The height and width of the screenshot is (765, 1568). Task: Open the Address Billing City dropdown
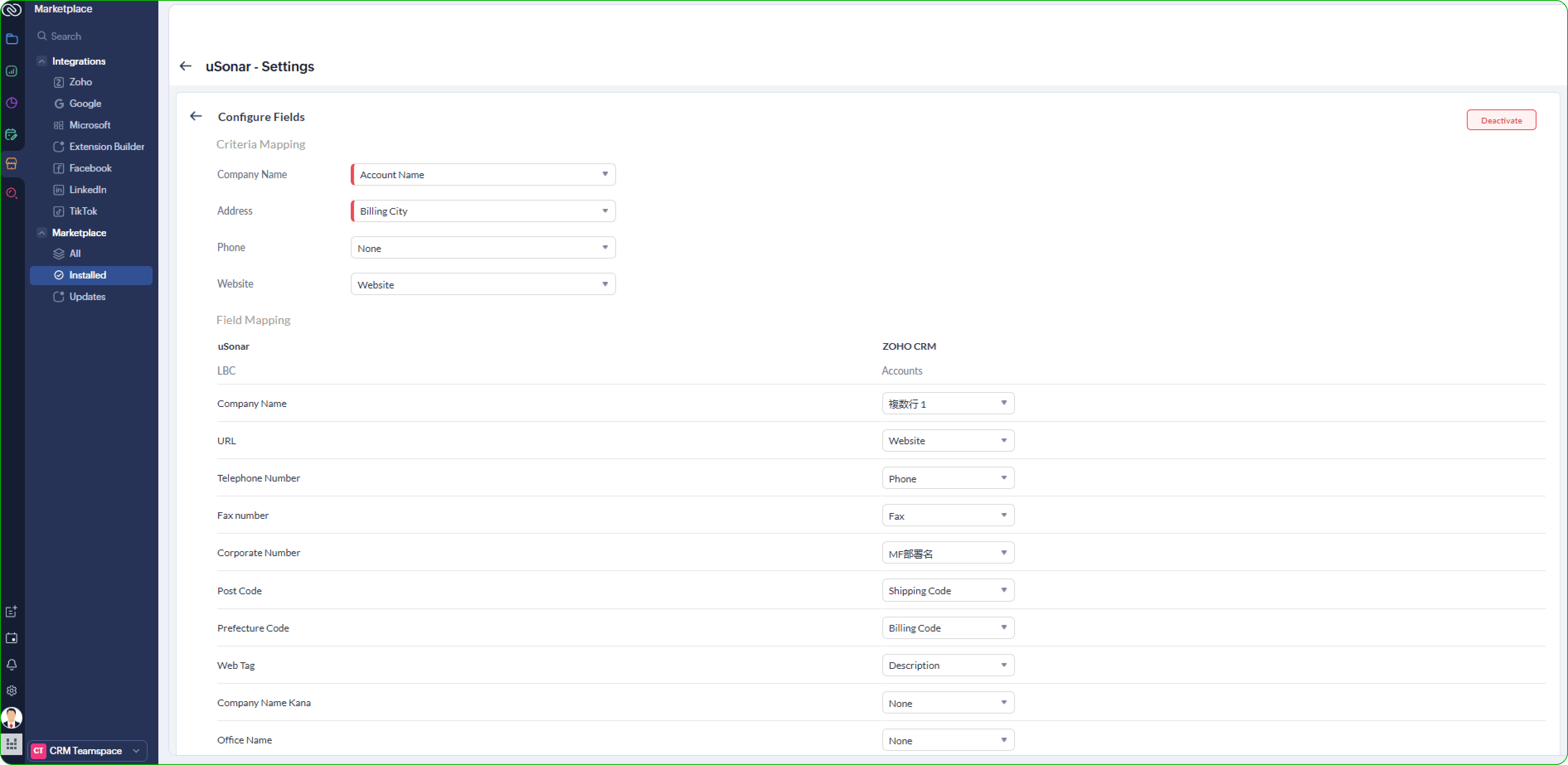click(x=483, y=211)
